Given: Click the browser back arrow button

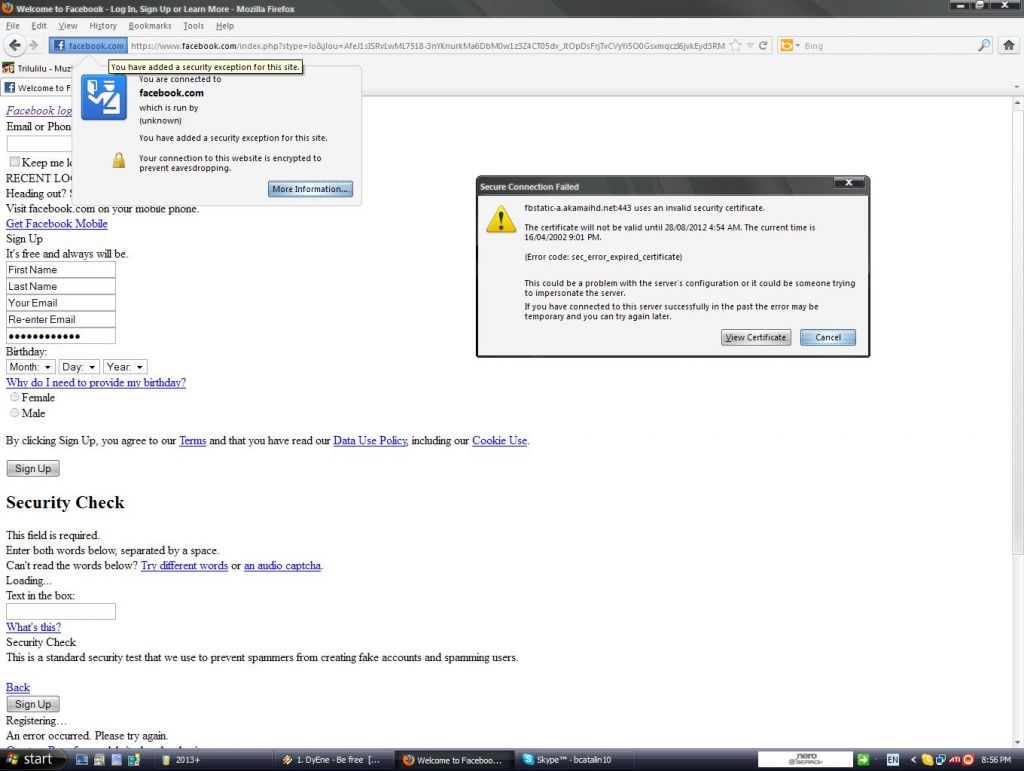Looking at the screenshot, I should point(14,45).
